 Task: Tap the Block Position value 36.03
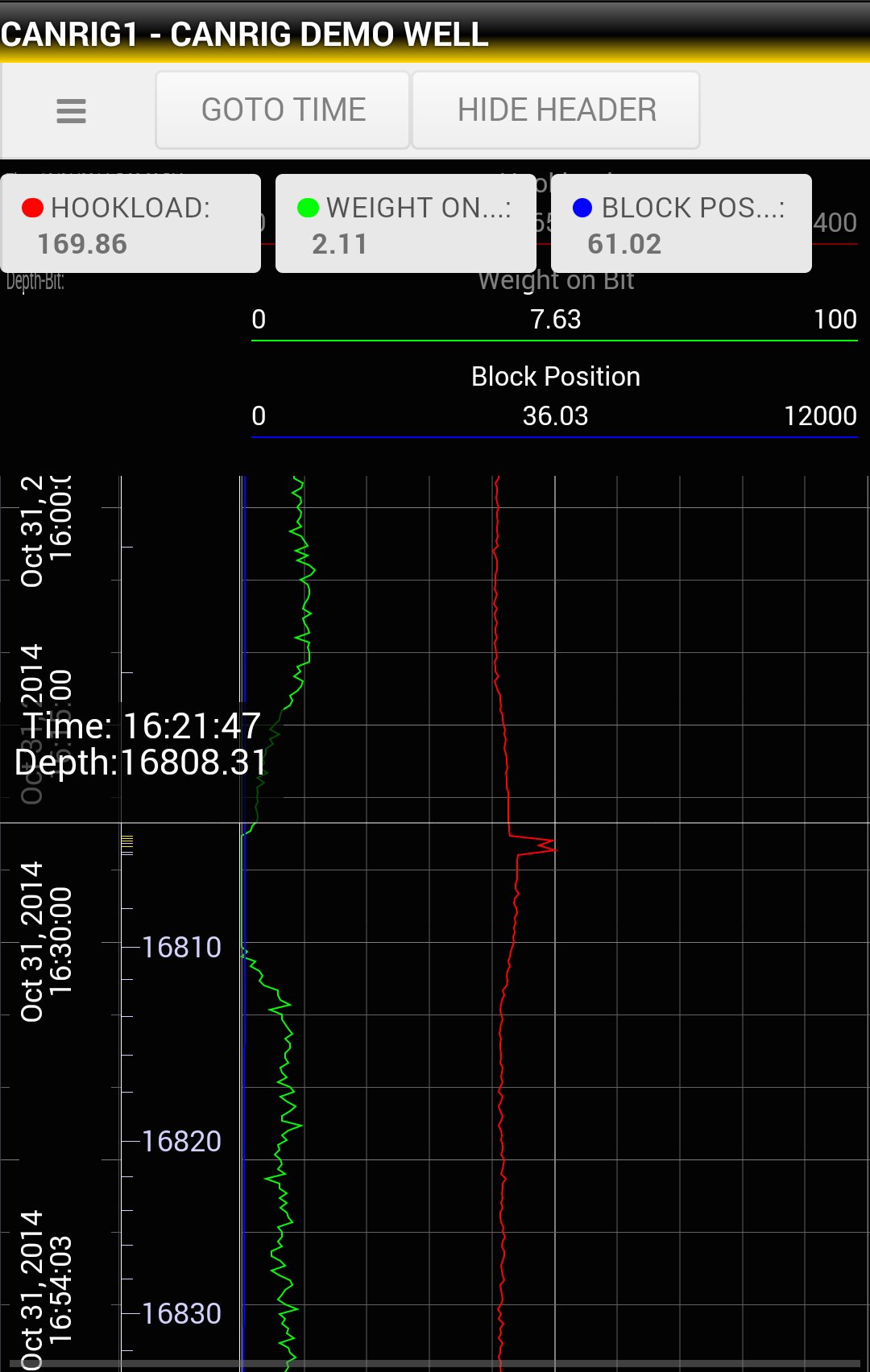(x=555, y=416)
